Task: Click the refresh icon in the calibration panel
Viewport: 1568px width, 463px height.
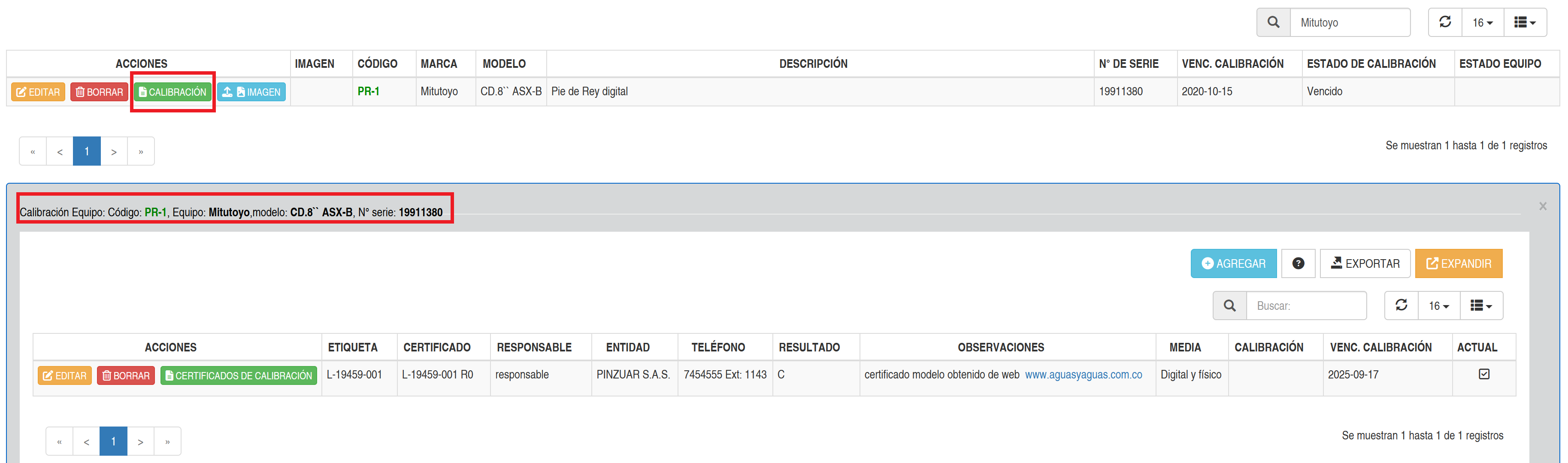Action: click(1401, 306)
